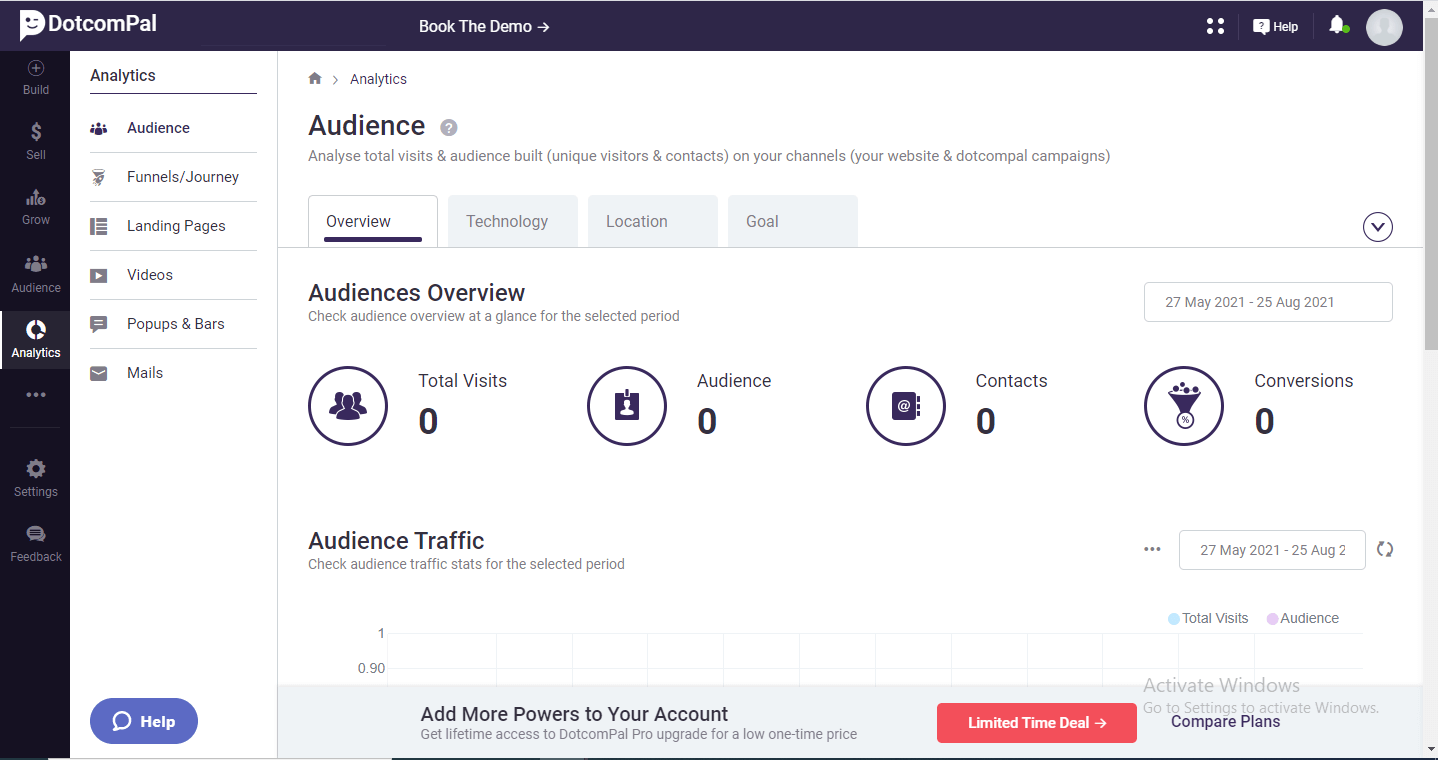
Task: Click Book The Demo link
Action: tap(484, 26)
